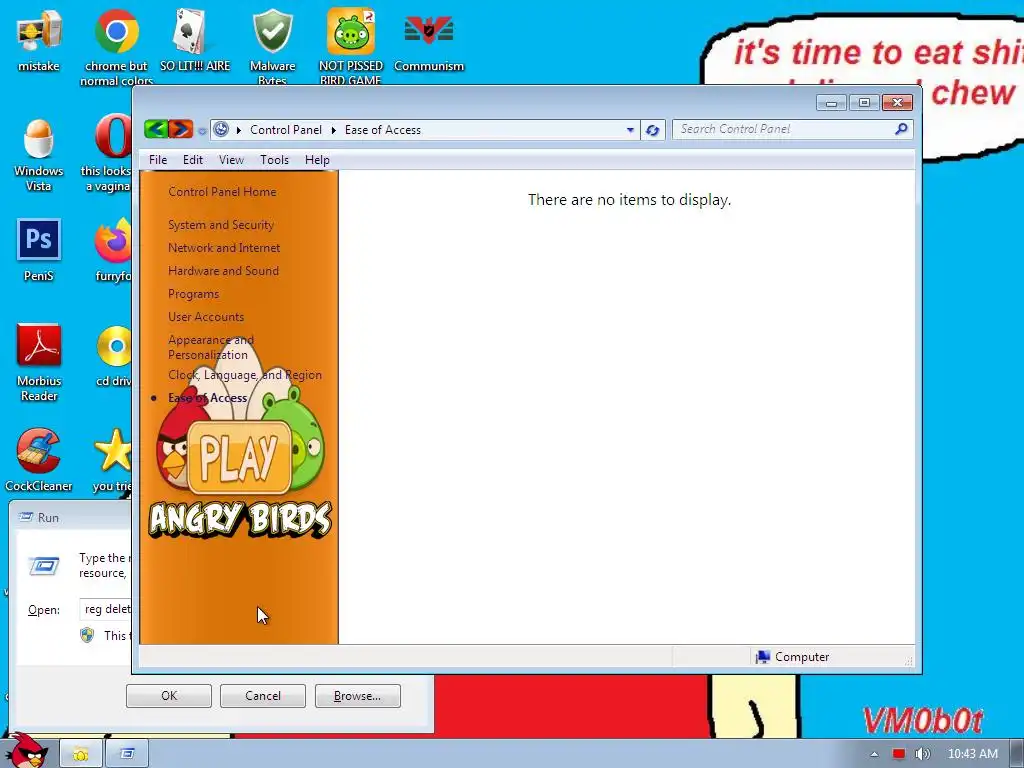Click the refresh button beside address bar
This screenshot has height=768, width=1024.
coord(652,130)
